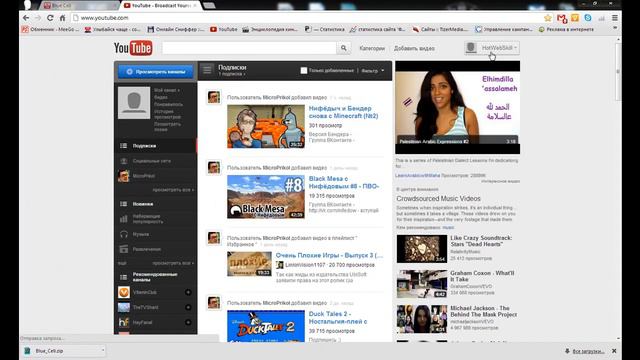The width and height of the screenshot is (640, 360).
Task: Open the Gmail extension icon
Action: click(x=562, y=18)
